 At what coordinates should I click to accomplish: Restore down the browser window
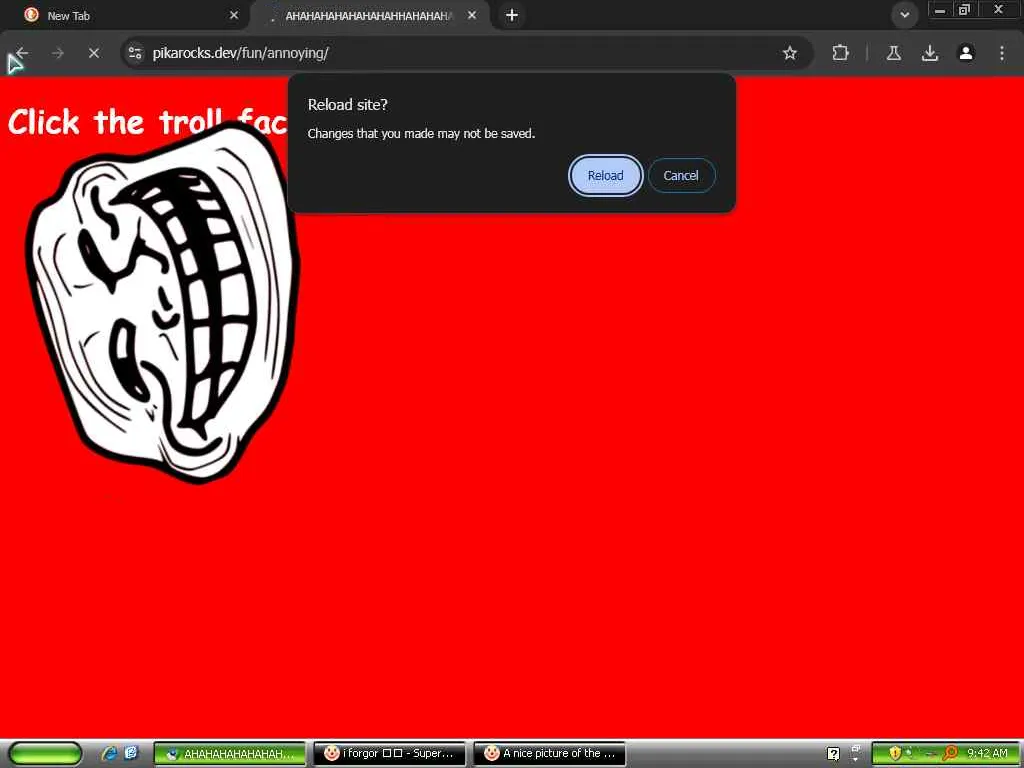(964, 10)
